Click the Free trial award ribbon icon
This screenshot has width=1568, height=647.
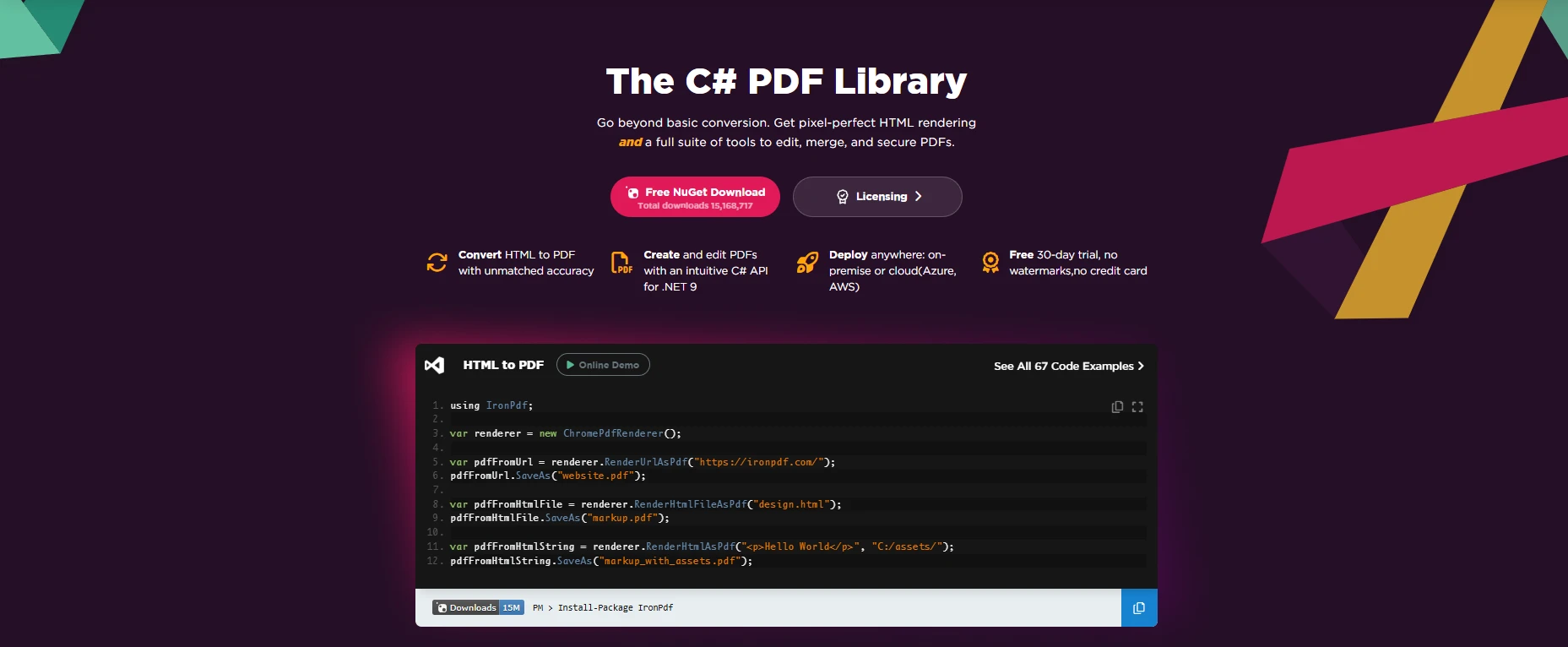coord(990,263)
